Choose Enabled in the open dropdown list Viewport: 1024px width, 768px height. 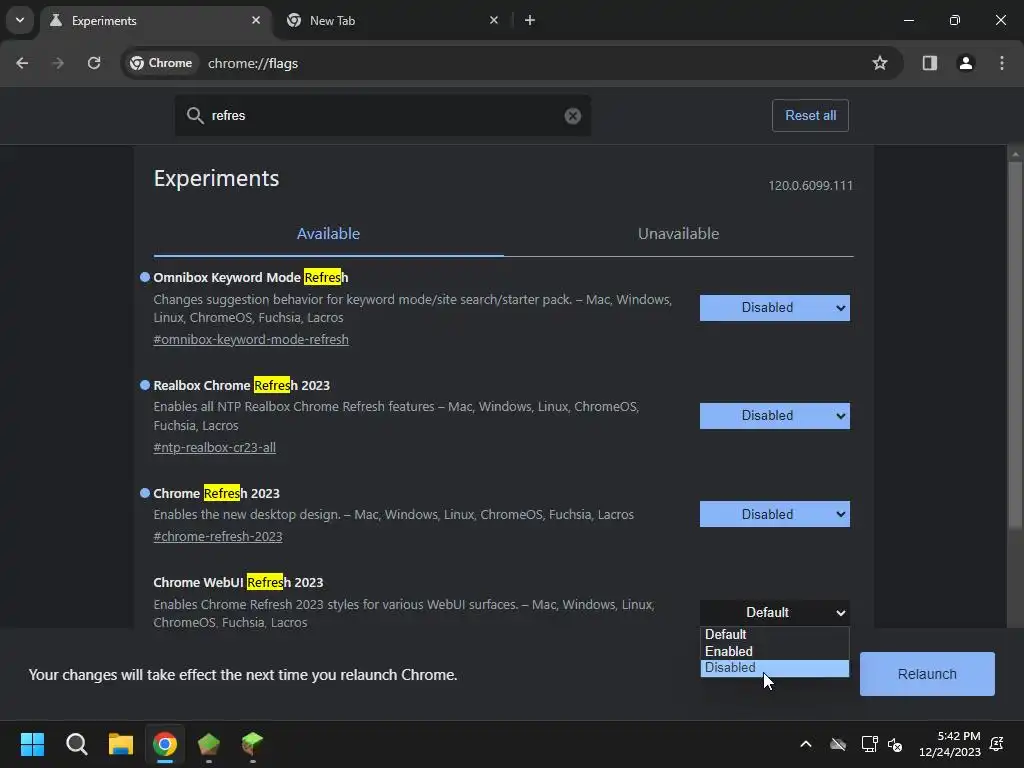pos(775,651)
